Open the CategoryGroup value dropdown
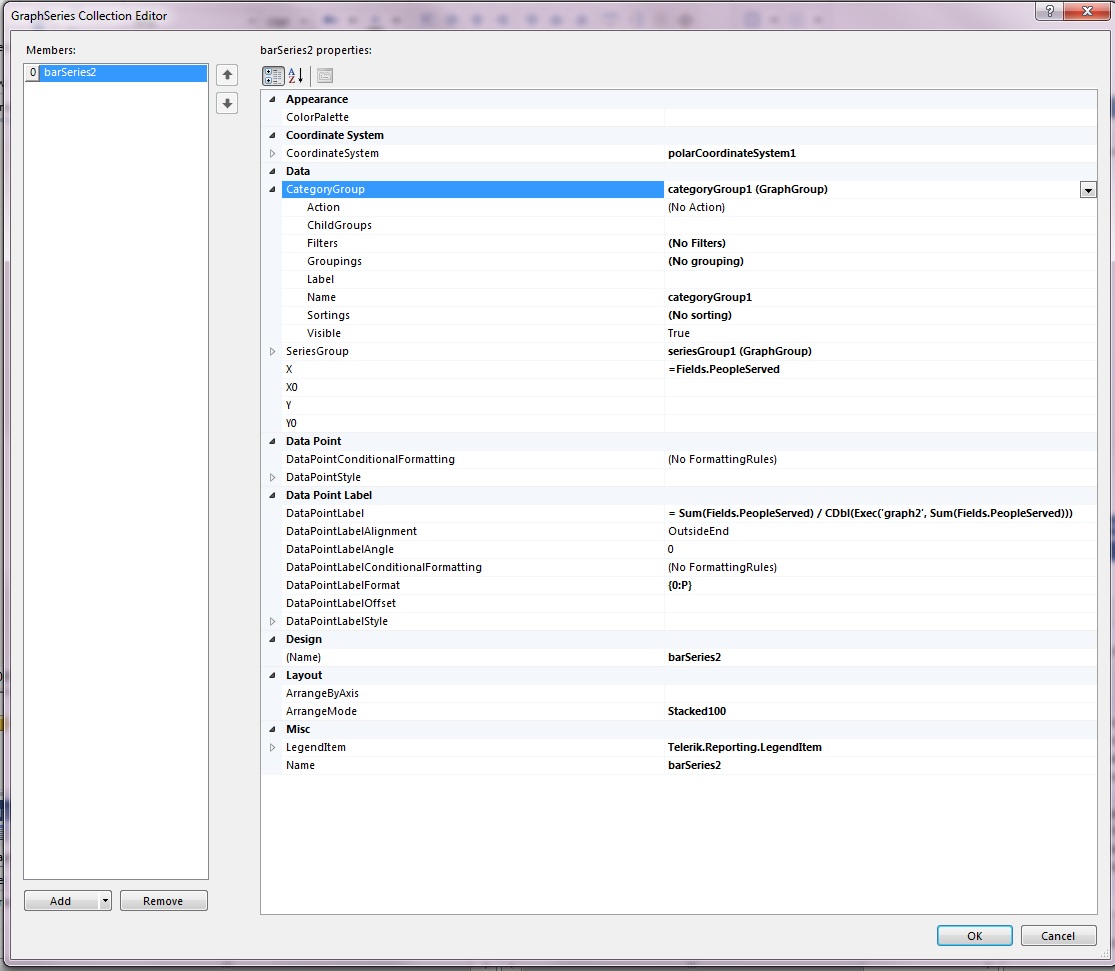 tap(1088, 189)
